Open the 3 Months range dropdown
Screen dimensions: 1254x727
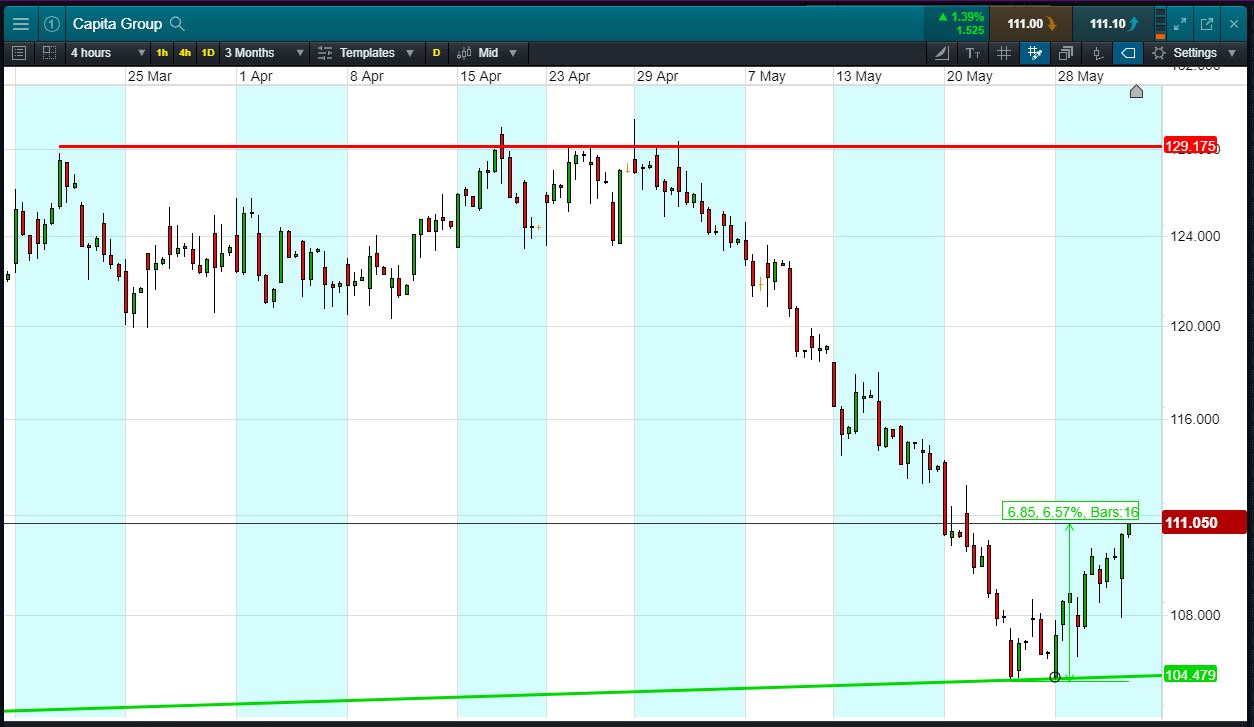tap(264, 52)
